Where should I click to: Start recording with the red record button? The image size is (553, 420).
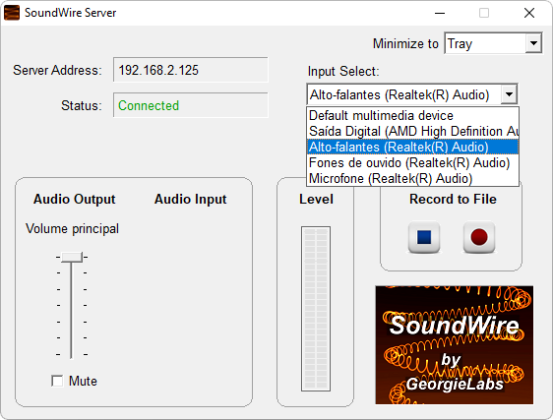tap(479, 237)
